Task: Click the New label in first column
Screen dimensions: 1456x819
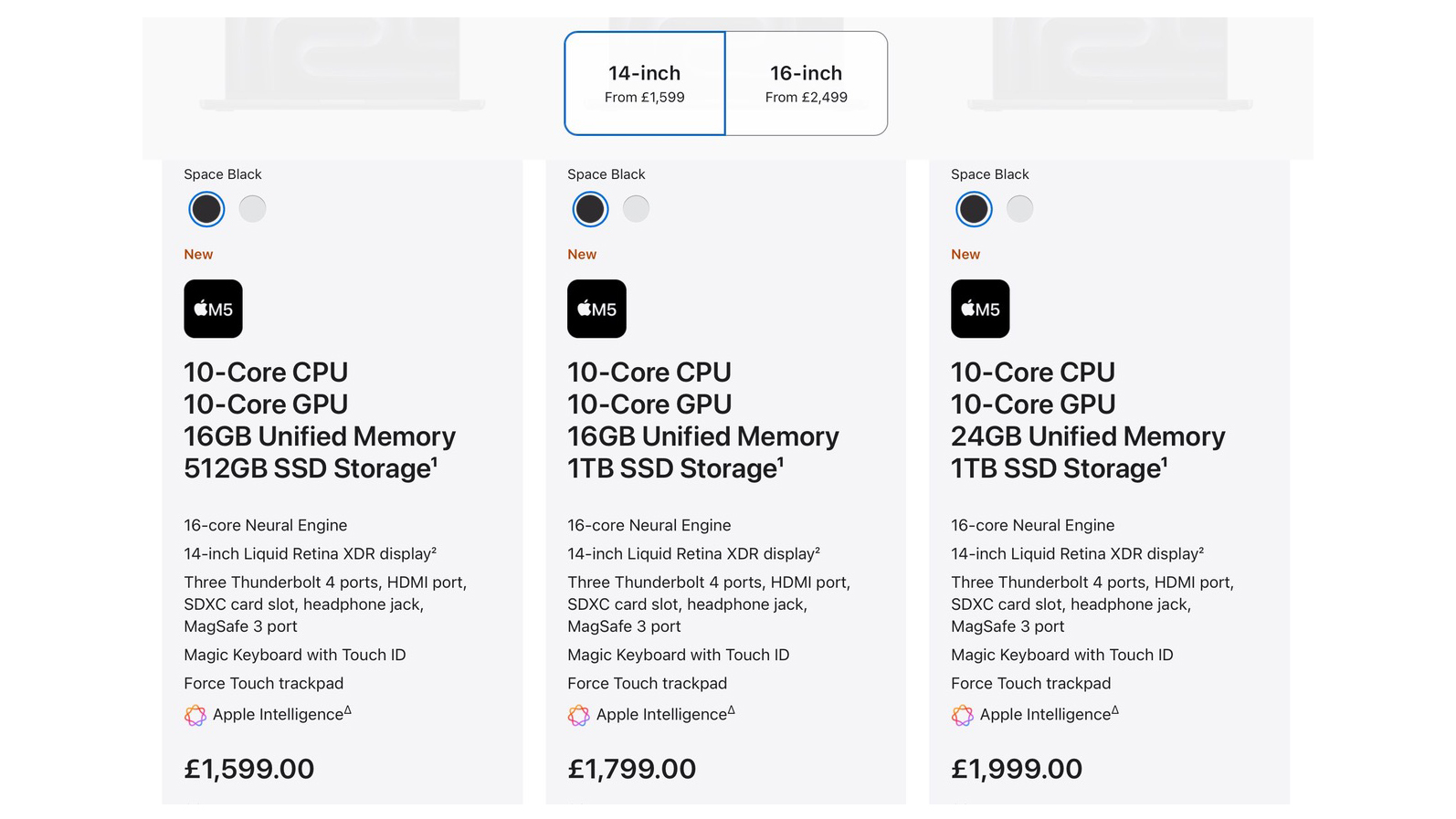Action: point(198,254)
